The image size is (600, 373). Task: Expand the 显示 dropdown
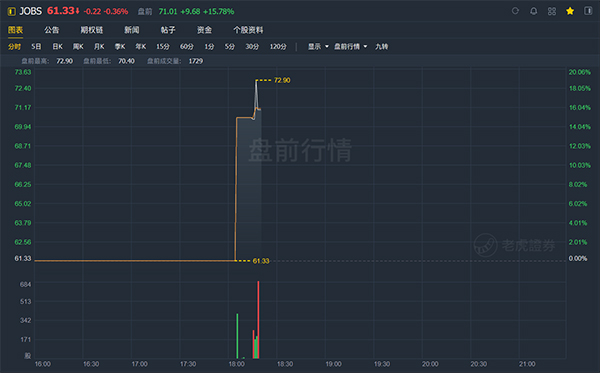(x=318, y=46)
